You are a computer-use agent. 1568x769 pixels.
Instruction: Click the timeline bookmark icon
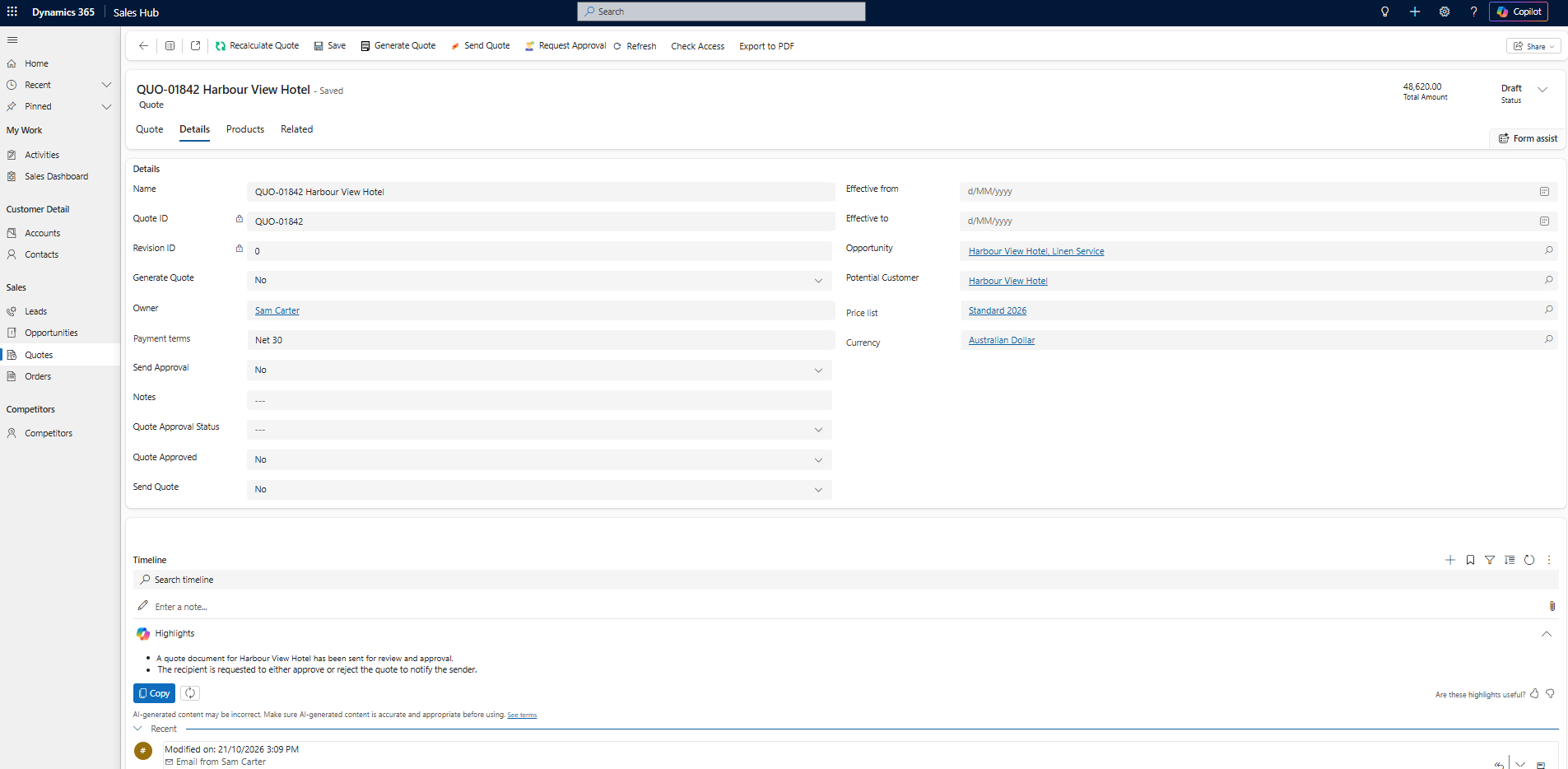click(1470, 560)
